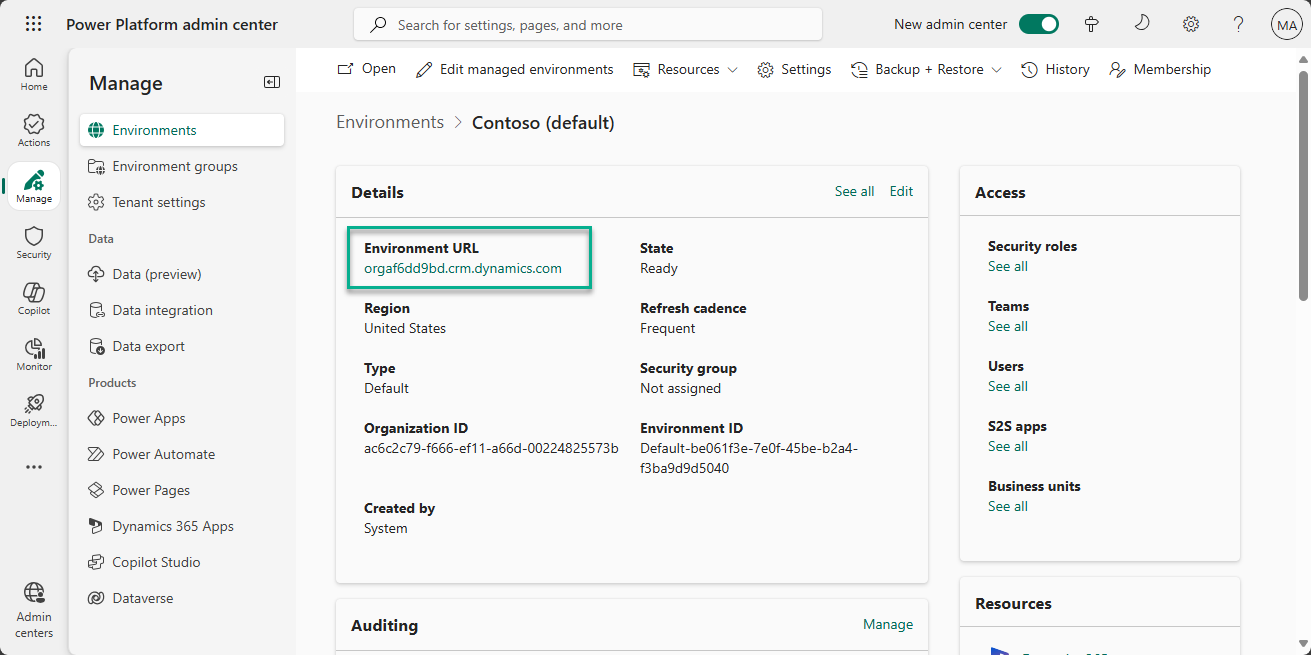Viewport: 1311px width, 655px height.
Task: Open Tenant settings in Manage menu
Action: click(x=159, y=202)
